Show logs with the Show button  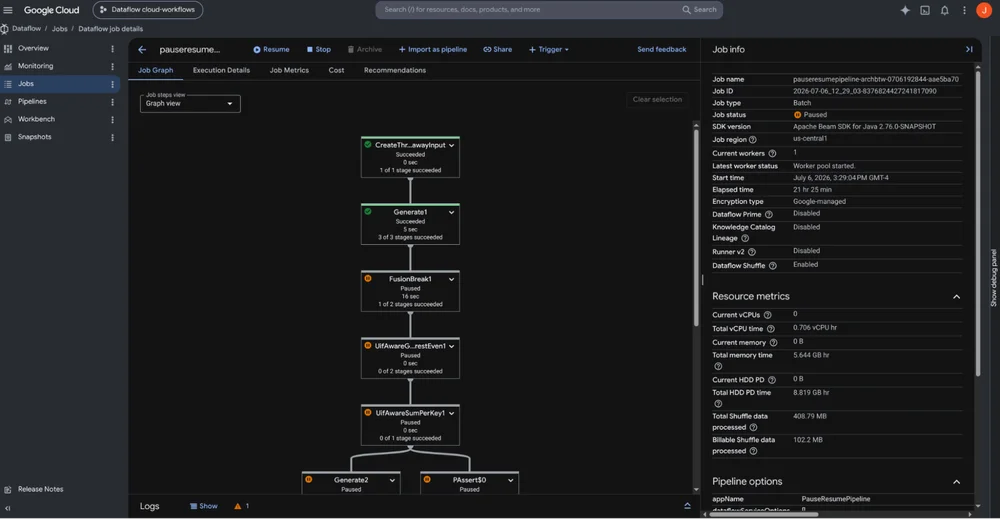click(203, 506)
